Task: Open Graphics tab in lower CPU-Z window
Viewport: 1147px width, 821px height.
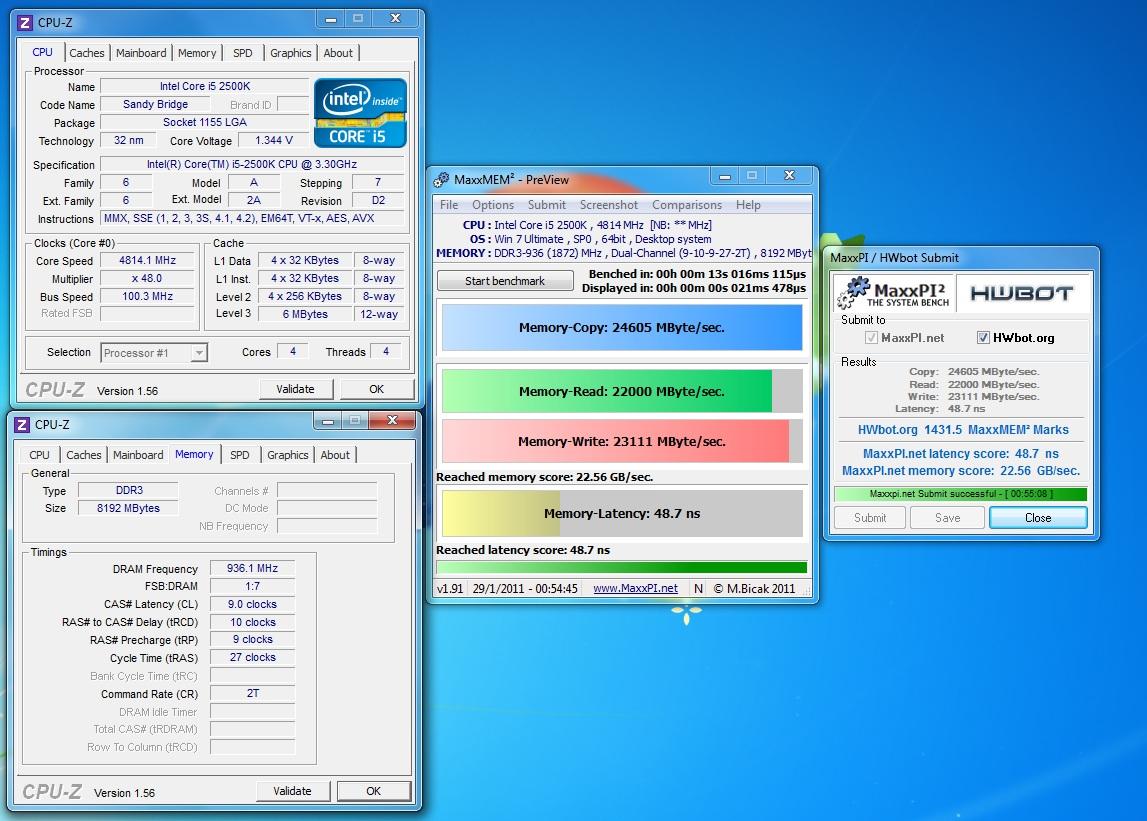Action: (x=287, y=454)
